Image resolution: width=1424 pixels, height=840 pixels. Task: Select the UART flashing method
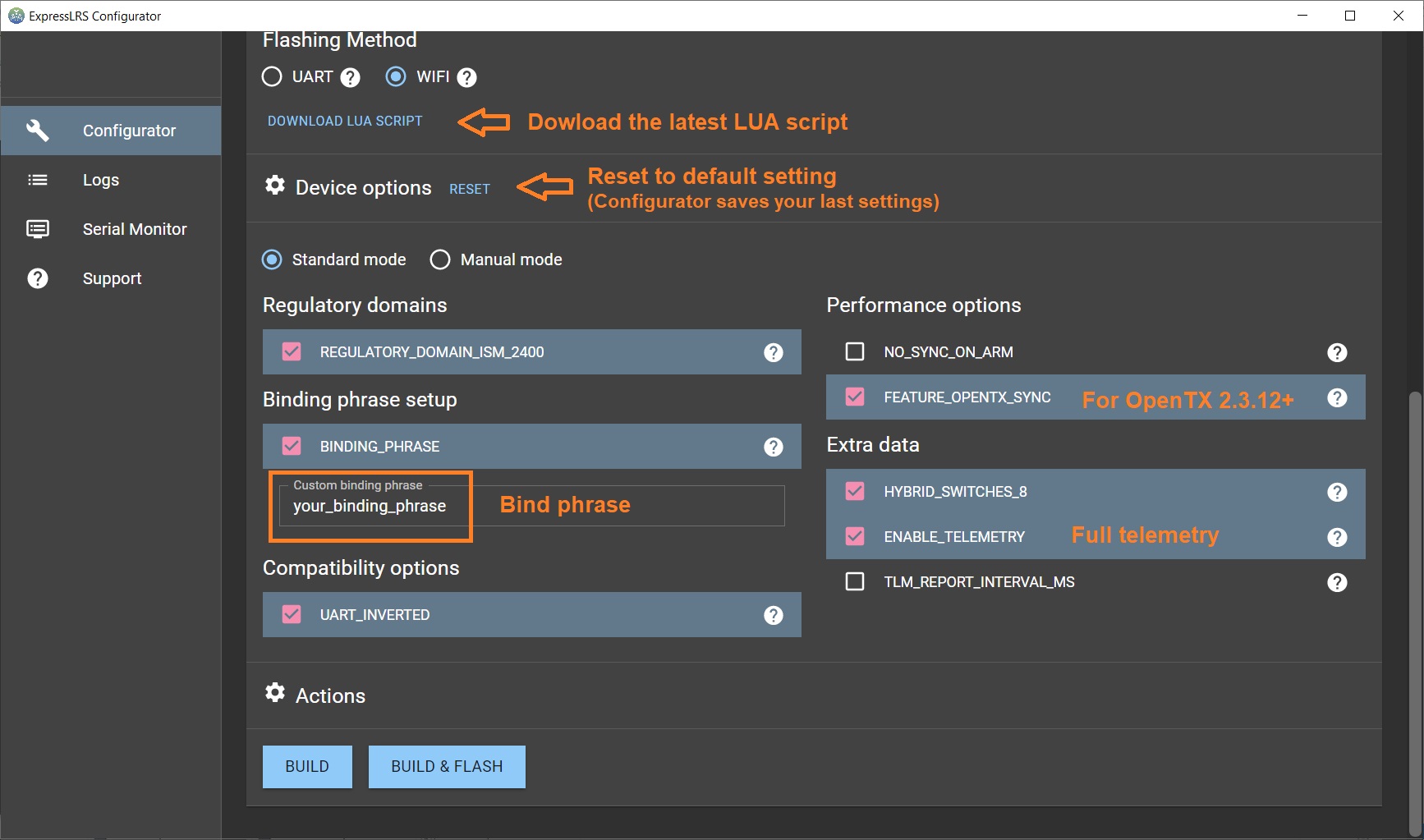pyautogui.click(x=272, y=76)
